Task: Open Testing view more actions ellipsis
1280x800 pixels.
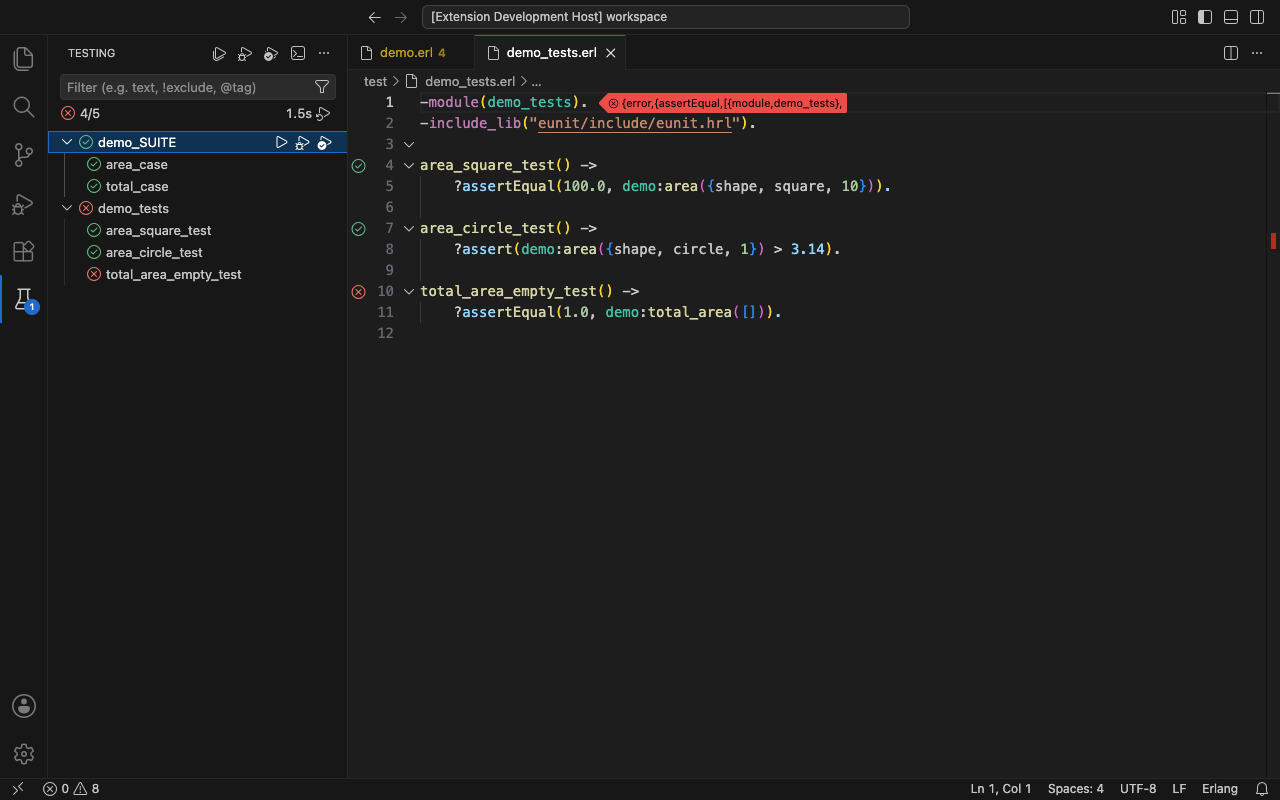Action: [323, 54]
